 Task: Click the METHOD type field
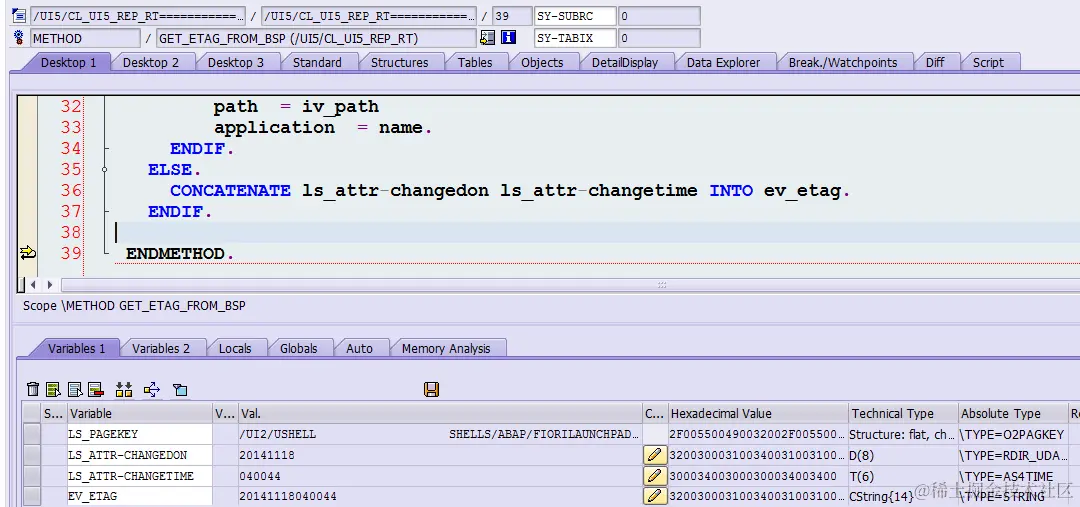pos(85,38)
